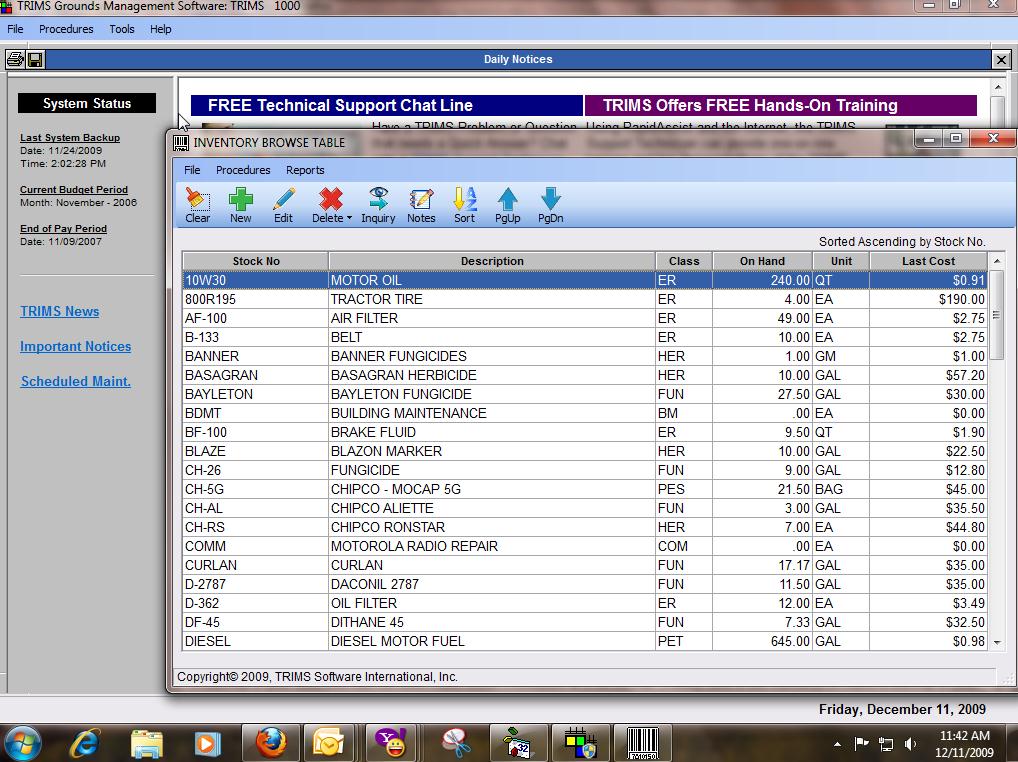
Task: Open the TRIMS News link
Action: pos(60,311)
